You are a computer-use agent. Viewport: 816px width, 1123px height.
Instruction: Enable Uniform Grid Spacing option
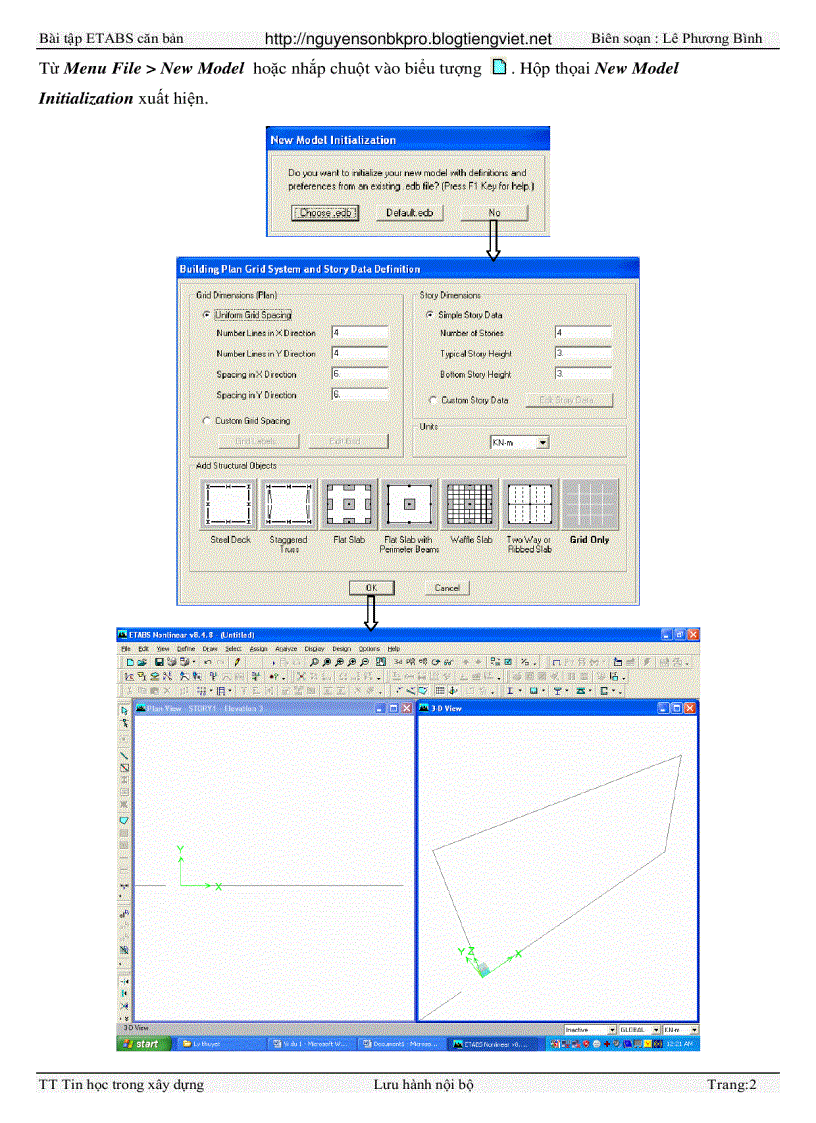pyautogui.click(x=207, y=315)
